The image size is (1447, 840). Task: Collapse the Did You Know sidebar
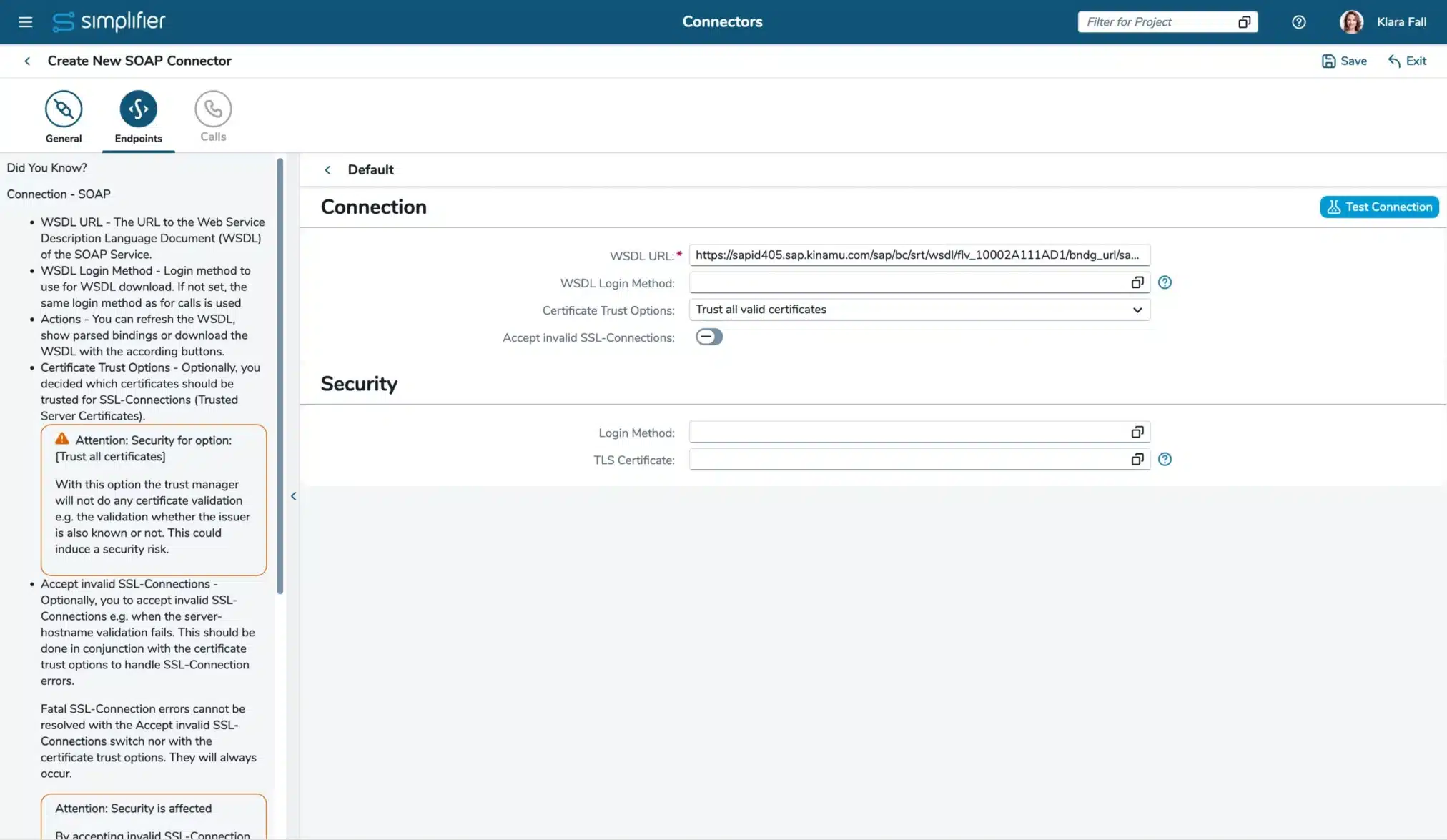click(293, 495)
